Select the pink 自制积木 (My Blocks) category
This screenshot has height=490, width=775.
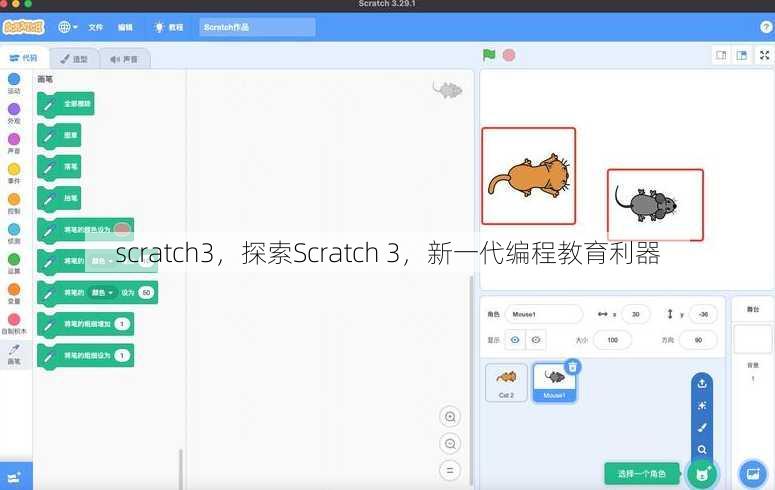coord(14,324)
